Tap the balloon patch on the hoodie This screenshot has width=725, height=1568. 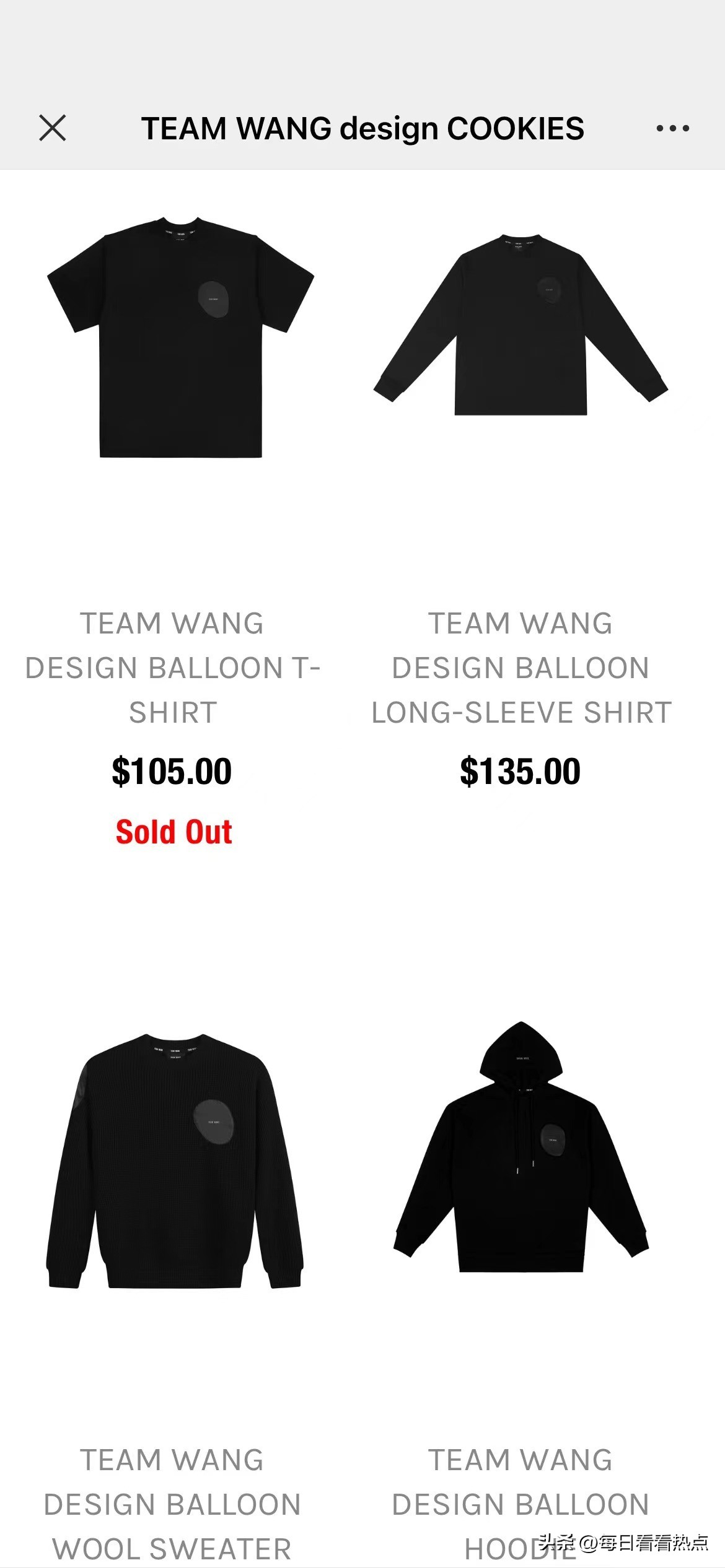[551, 1139]
